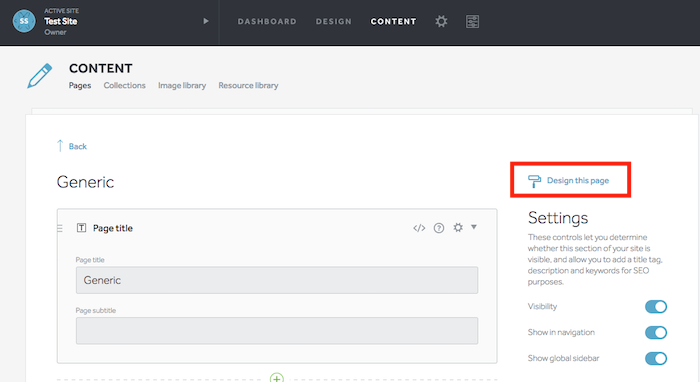Go Back to the pages list
Viewport: 700px width, 382px height.
tap(72, 146)
